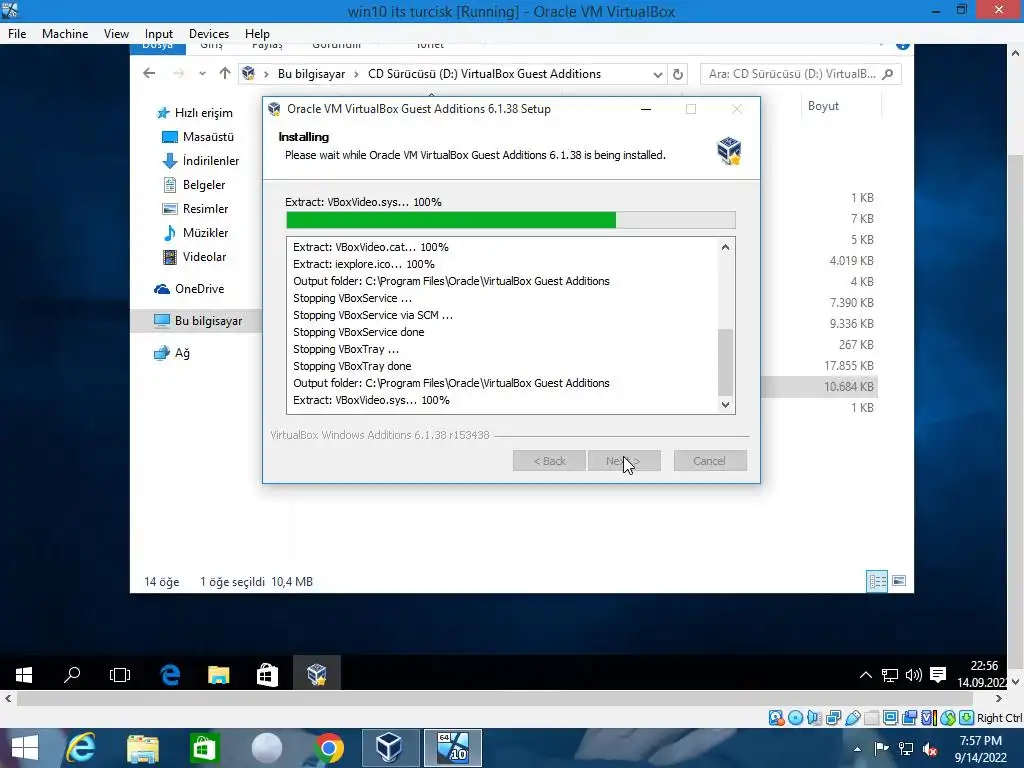The image size is (1024, 768).
Task: Click the white sphere icon on host taskbar
Action: [266, 748]
